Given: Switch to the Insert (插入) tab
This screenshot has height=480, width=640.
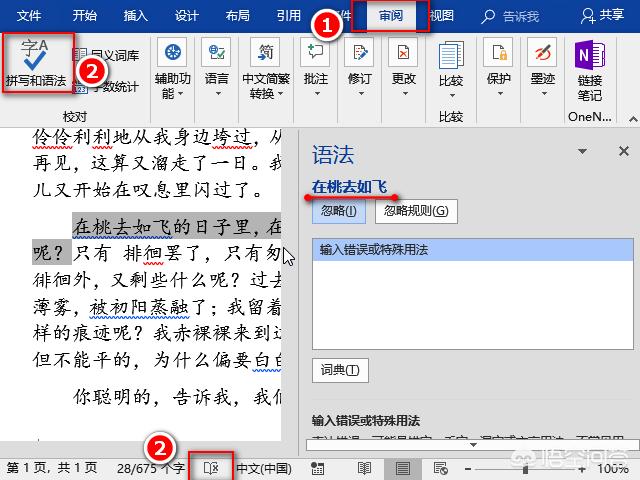Looking at the screenshot, I should click(136, 16).
